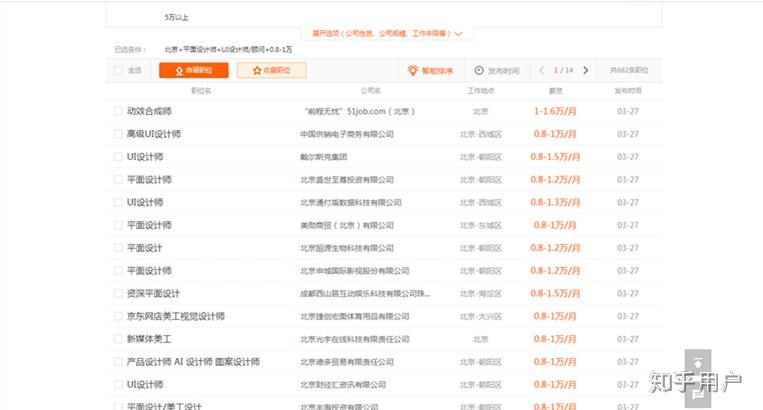Select the 5万以上 salary filter
Viewport: 763px width, 410px height.
point(176,18)
